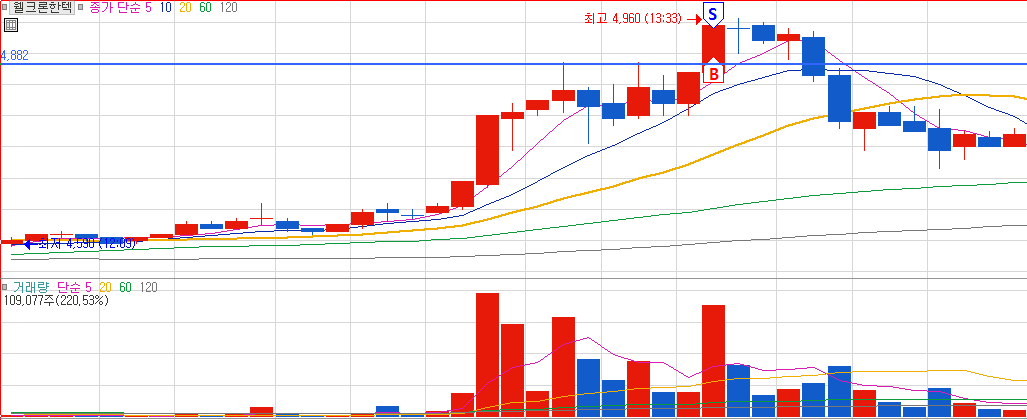Click the 4,882 horizontal line price label

15,56
